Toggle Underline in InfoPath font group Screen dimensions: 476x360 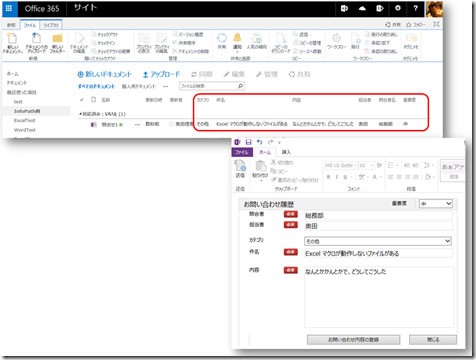[345, 177]
